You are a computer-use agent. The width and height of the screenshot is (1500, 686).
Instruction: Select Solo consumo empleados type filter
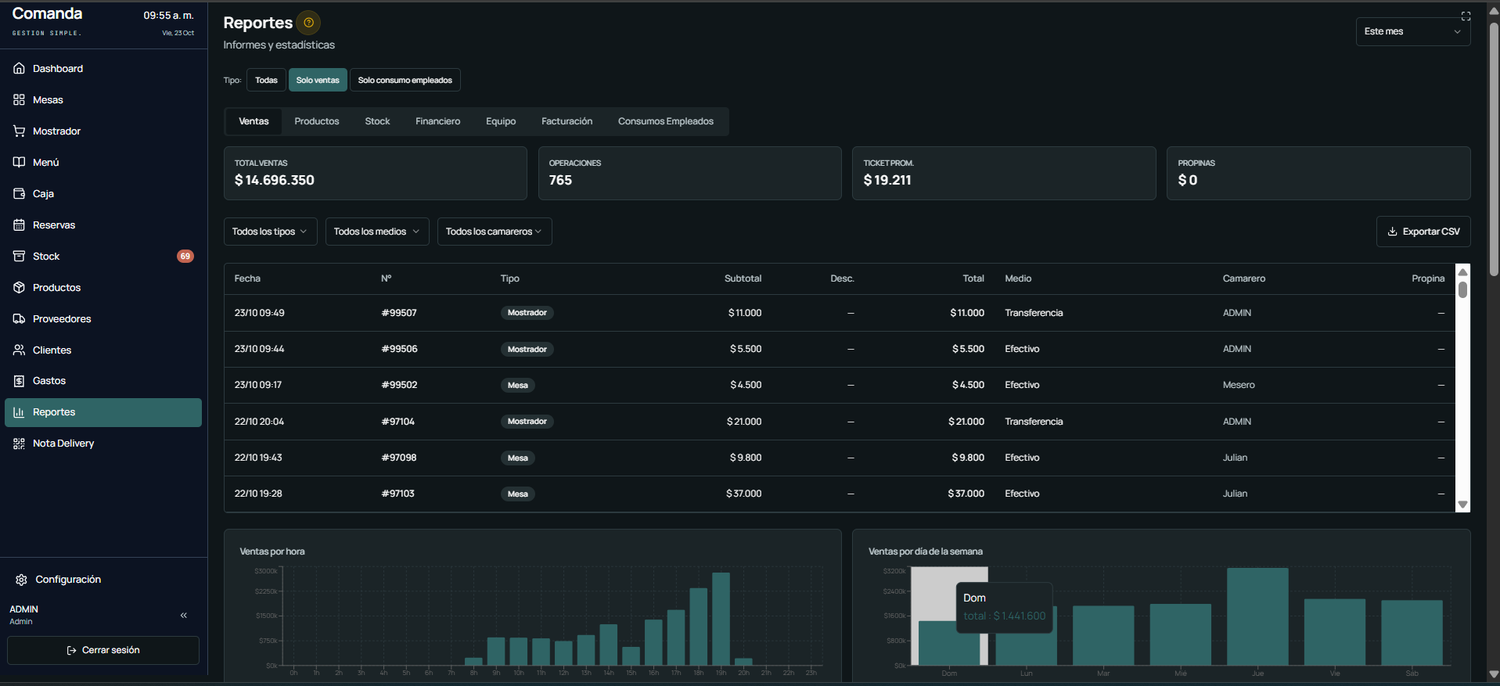405,80
